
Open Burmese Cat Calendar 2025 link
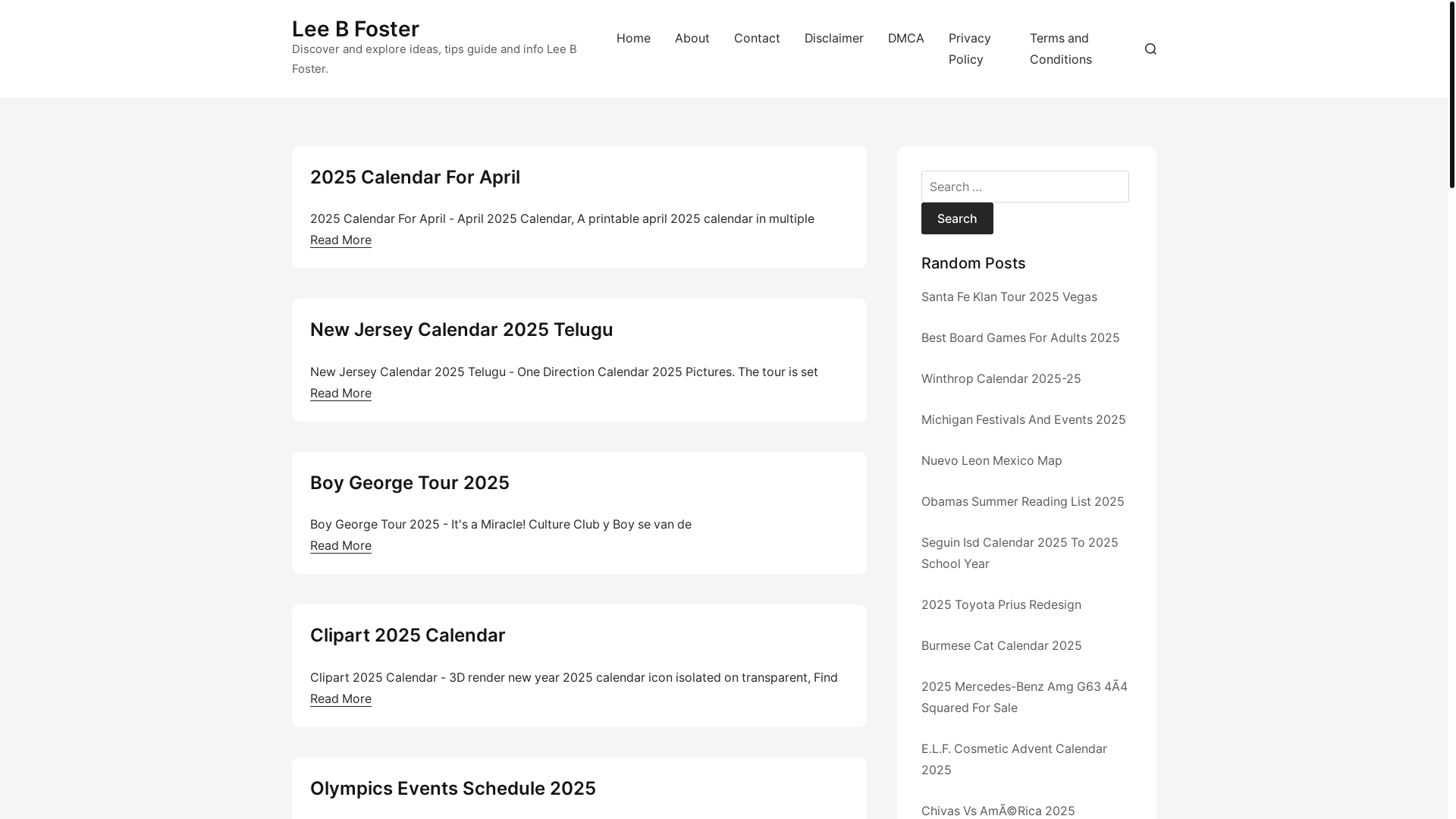tap(1001, 645)
